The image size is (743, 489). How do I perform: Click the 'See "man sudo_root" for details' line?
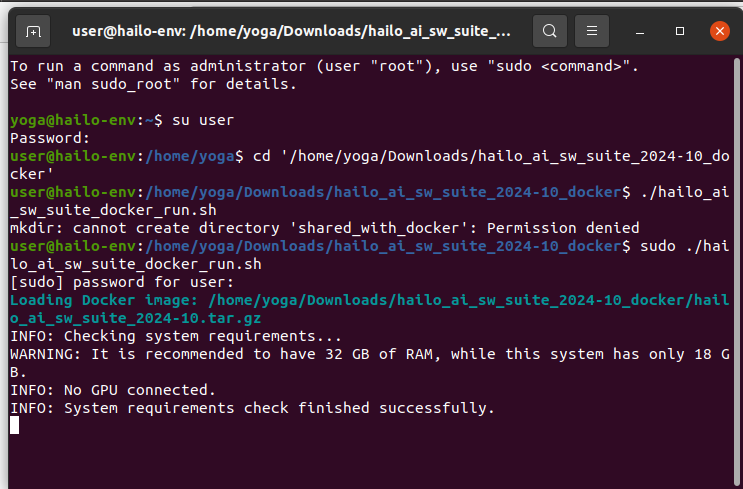click(x=153, y=84)
